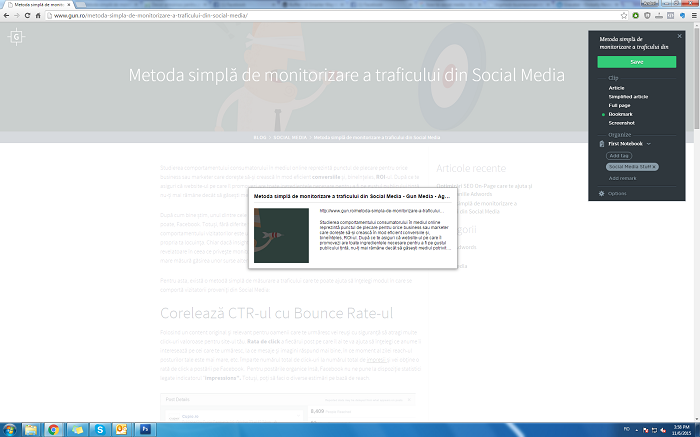The height and width of the screenshot is (437, 700).
Task: Click the Gun Media logo icon
Action: pyautogui.click(x=15, y=37)
